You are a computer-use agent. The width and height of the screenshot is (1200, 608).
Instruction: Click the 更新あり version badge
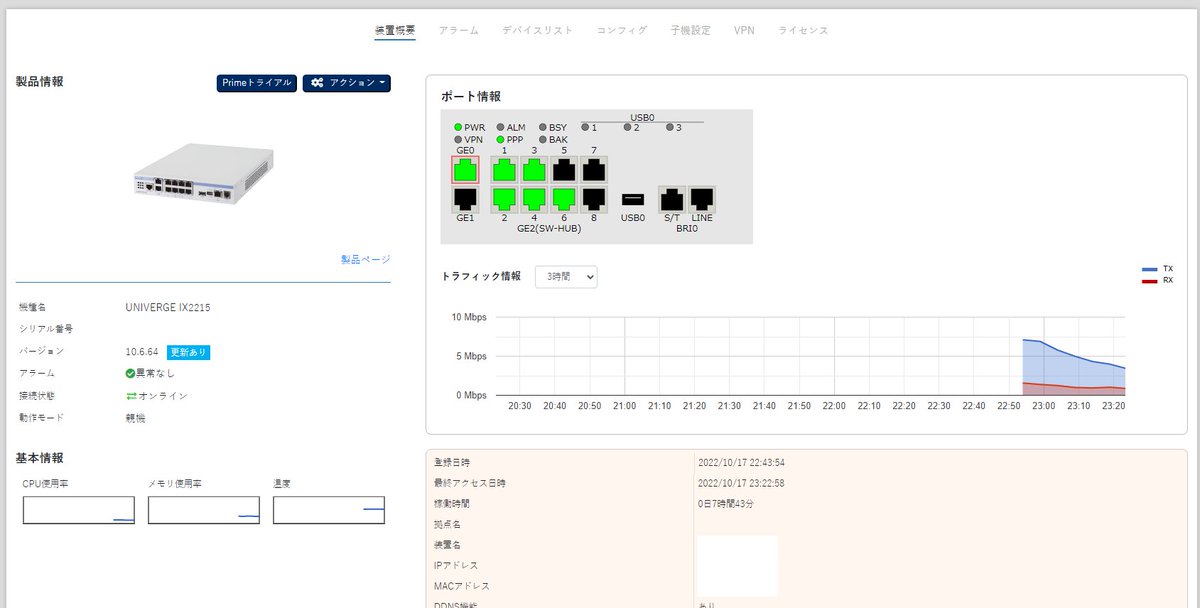point(188,352)
